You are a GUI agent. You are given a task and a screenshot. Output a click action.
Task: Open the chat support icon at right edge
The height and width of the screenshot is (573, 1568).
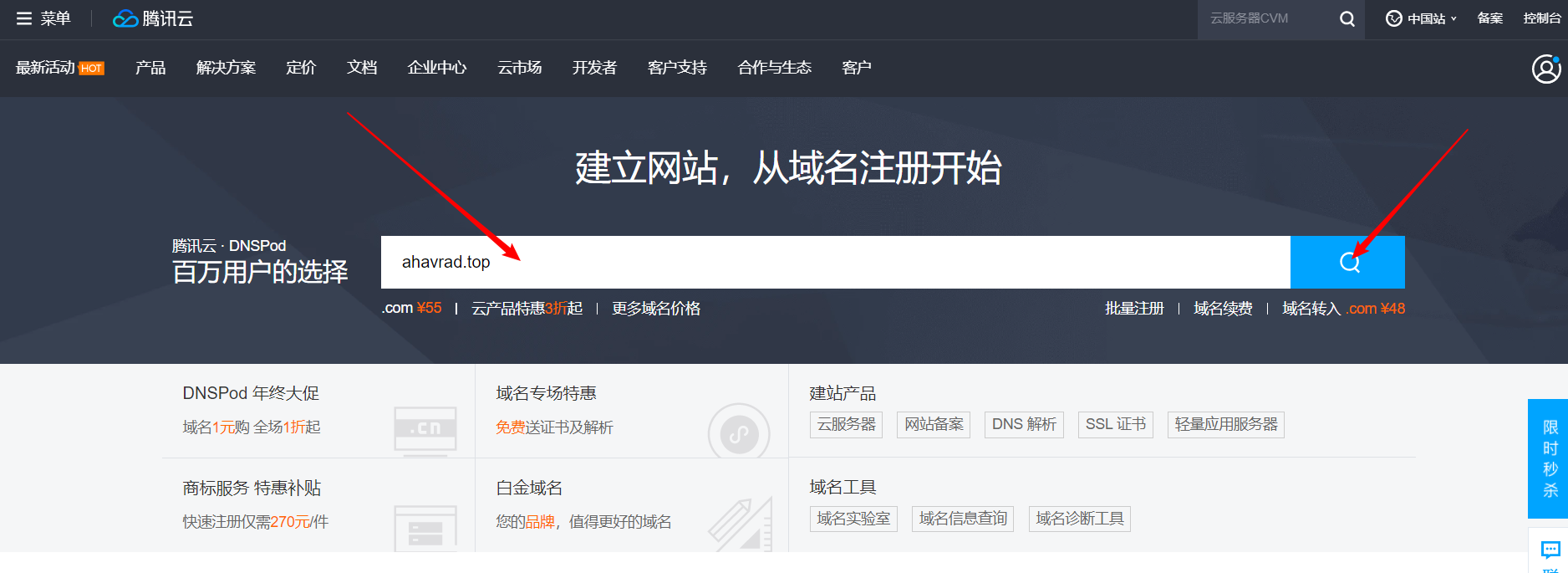click(x=1550, y=550)
